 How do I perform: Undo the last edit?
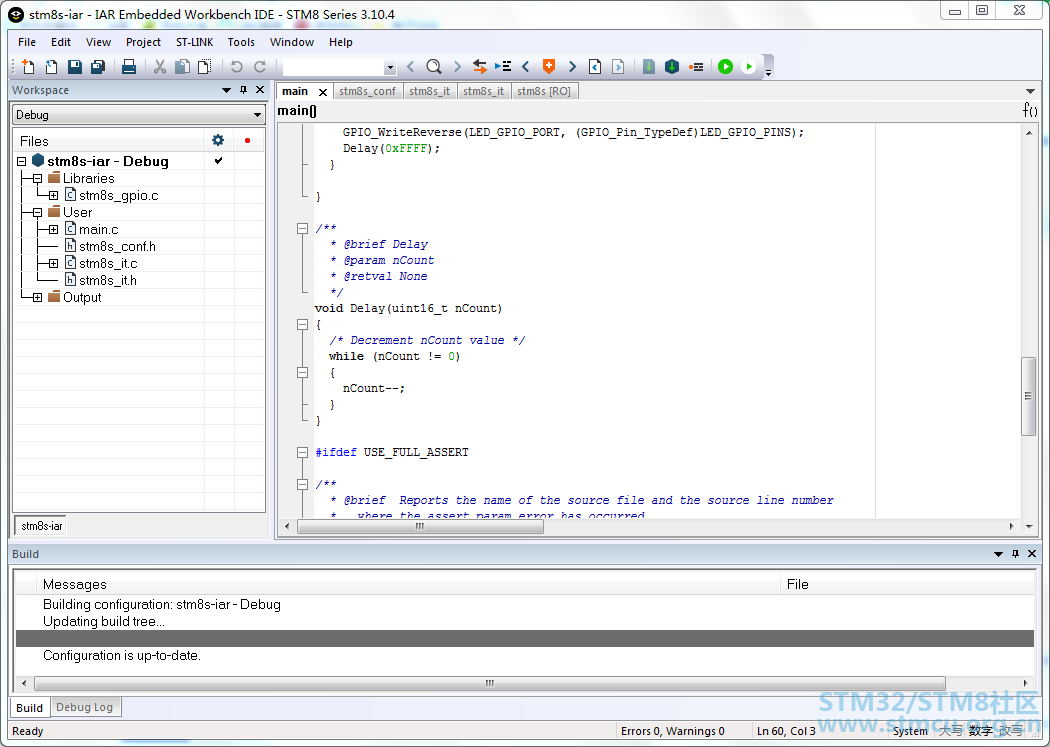pyautogui.click(x=236, y=66)
